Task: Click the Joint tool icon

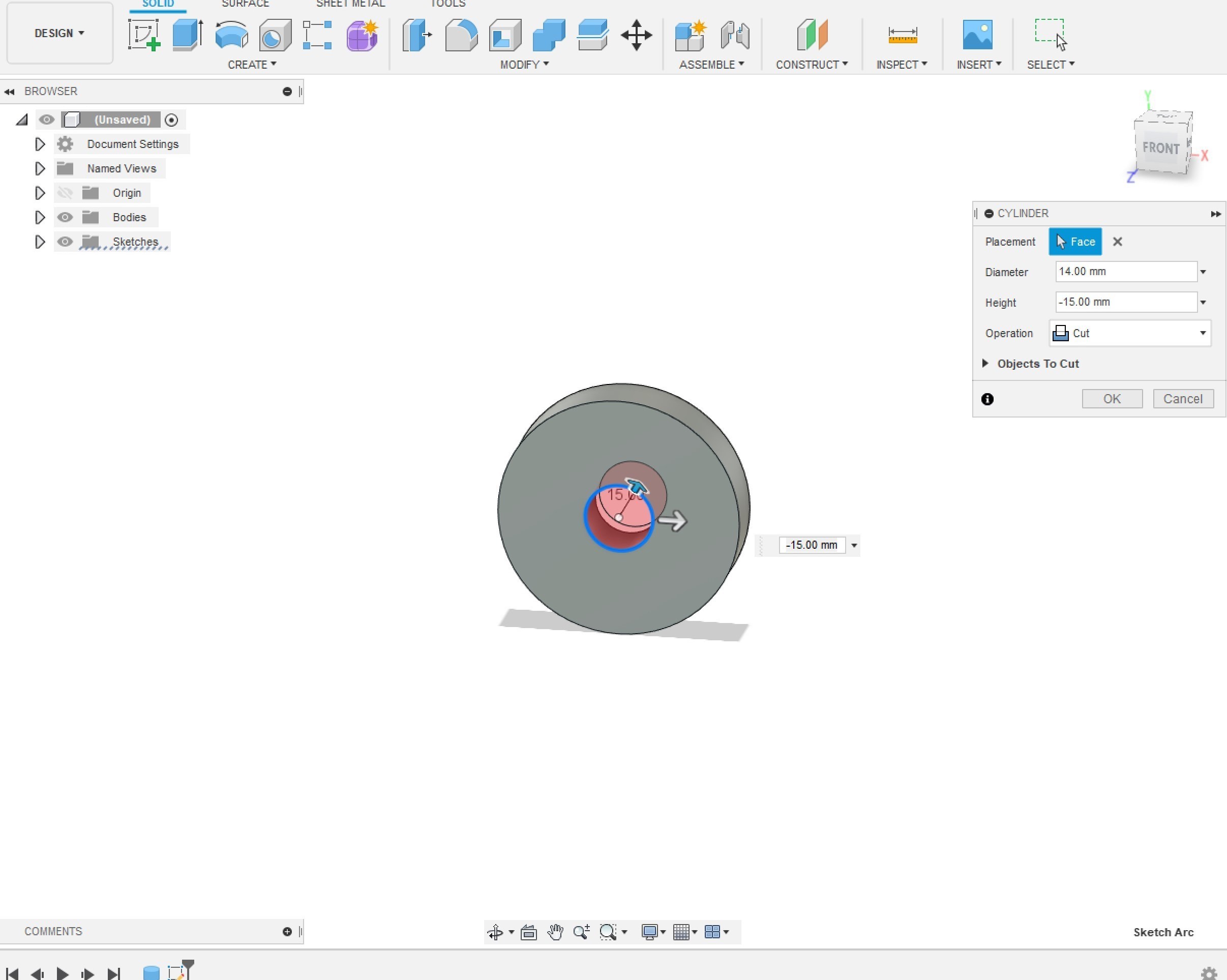Action: (735, 35)
